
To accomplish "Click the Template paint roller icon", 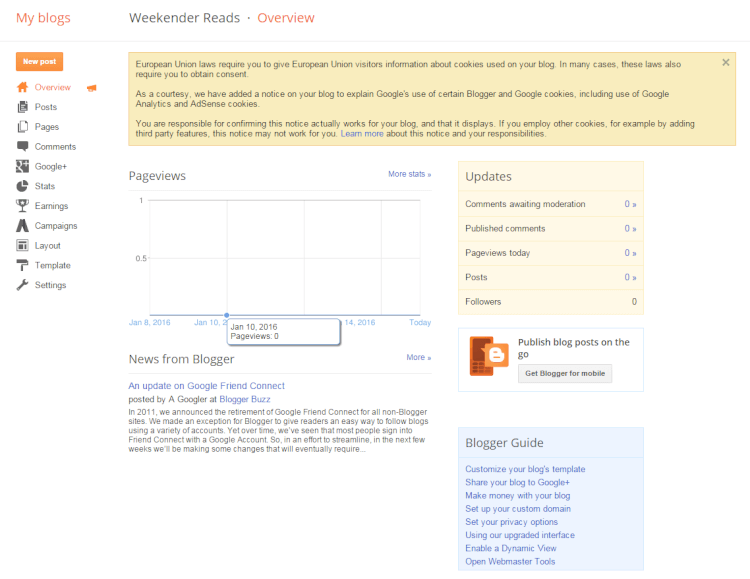I will click(x=22, y=265).
